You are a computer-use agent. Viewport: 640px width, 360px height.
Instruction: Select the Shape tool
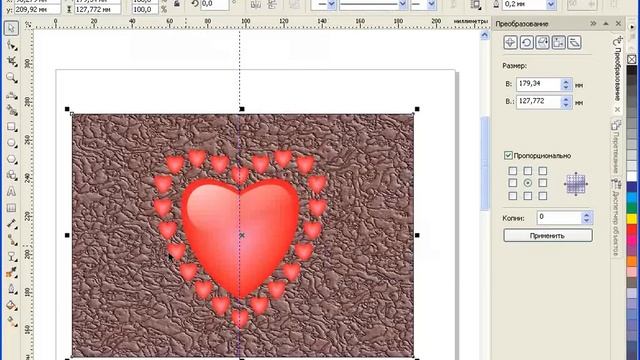point(11,45)
